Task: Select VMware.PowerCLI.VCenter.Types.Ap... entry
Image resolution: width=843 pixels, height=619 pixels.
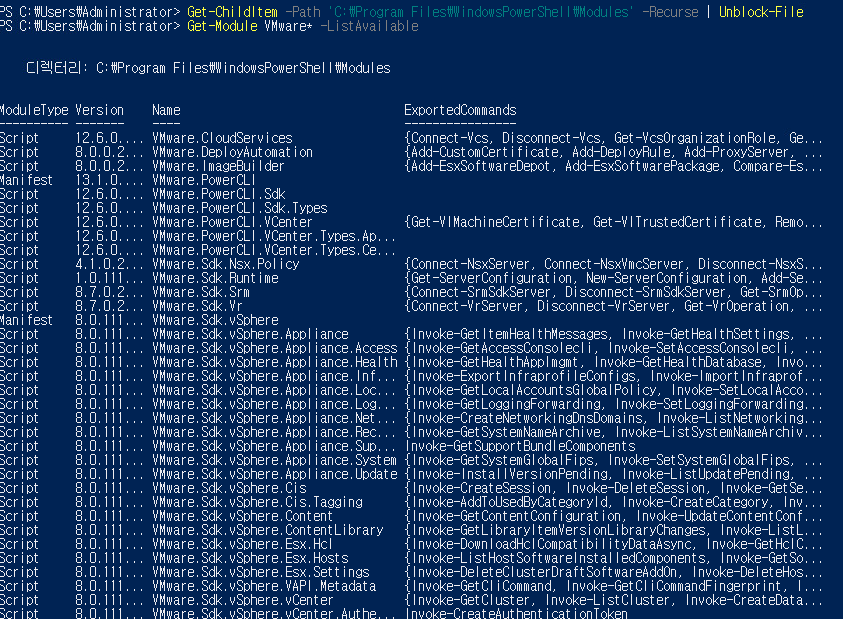Action: click(274, 236)
